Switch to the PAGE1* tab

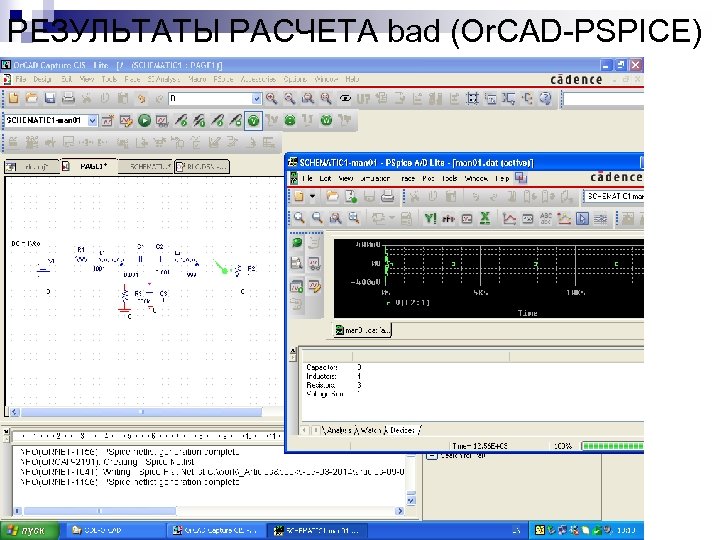pyautogui.click(x=89, y=166)
